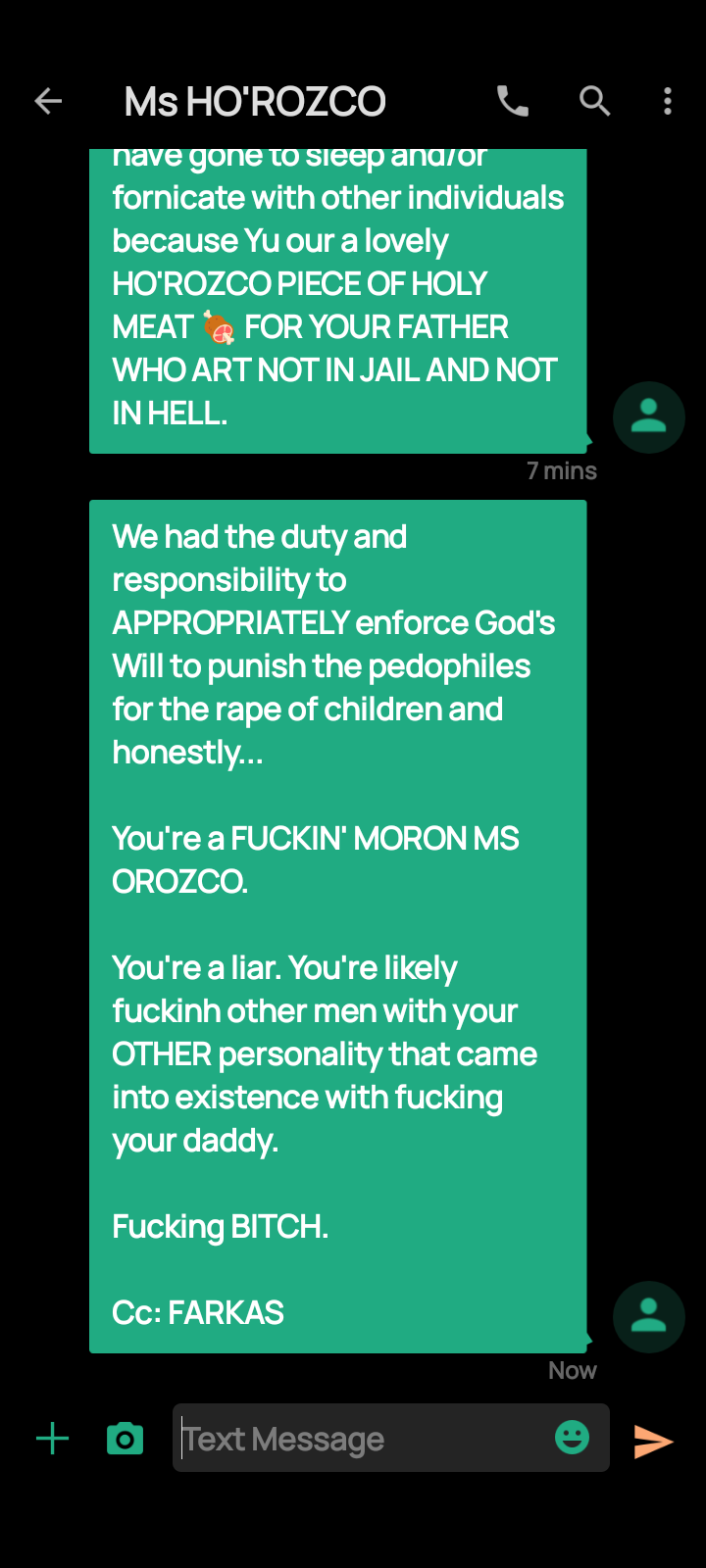Tap the 'Now' timestamp label

(573, 1370)
